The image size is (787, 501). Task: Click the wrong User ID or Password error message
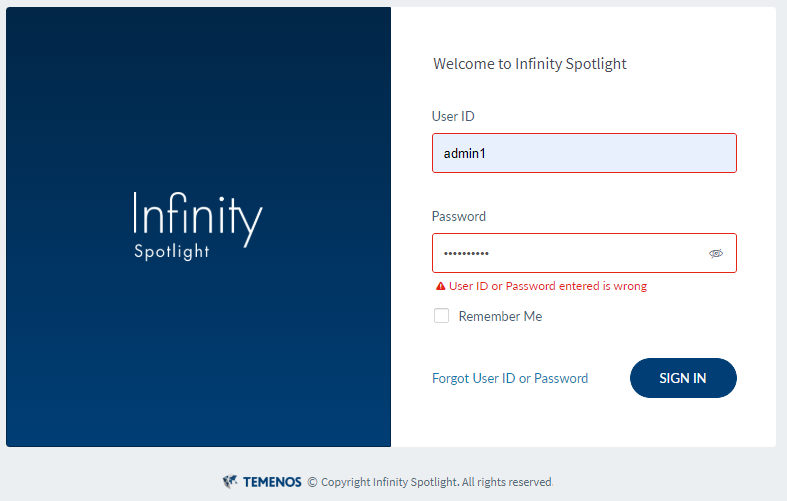point(548,286)
